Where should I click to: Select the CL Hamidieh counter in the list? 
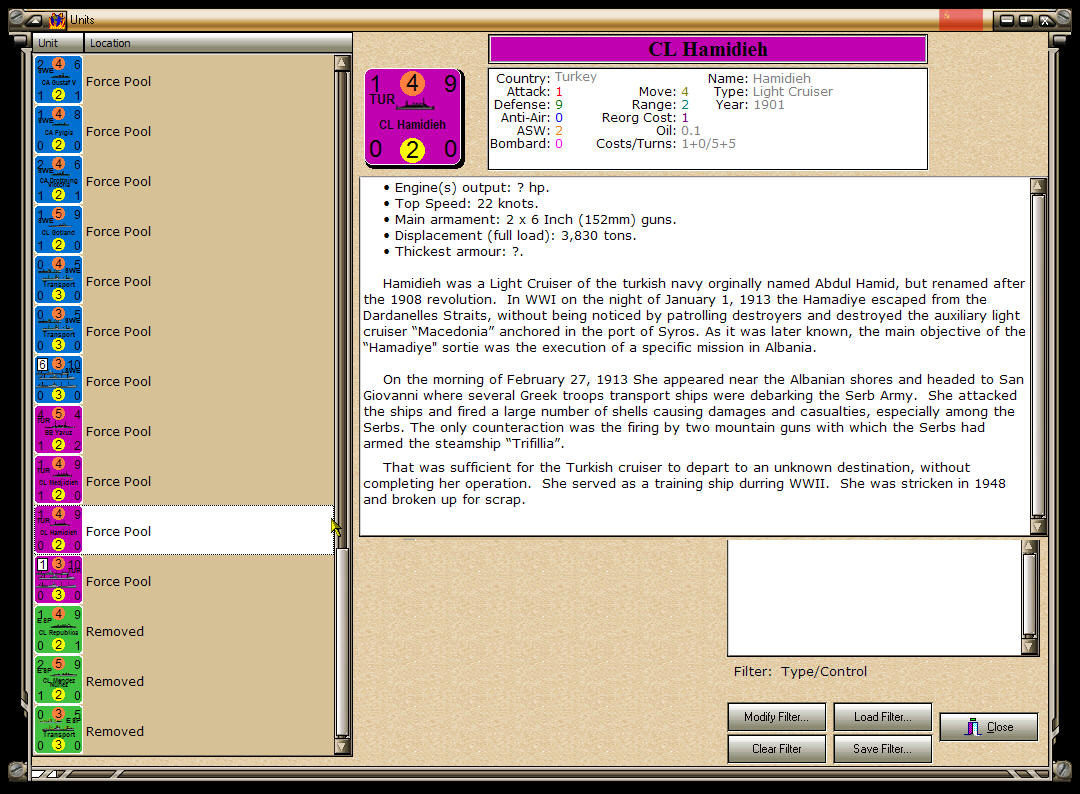coord(59,530)
